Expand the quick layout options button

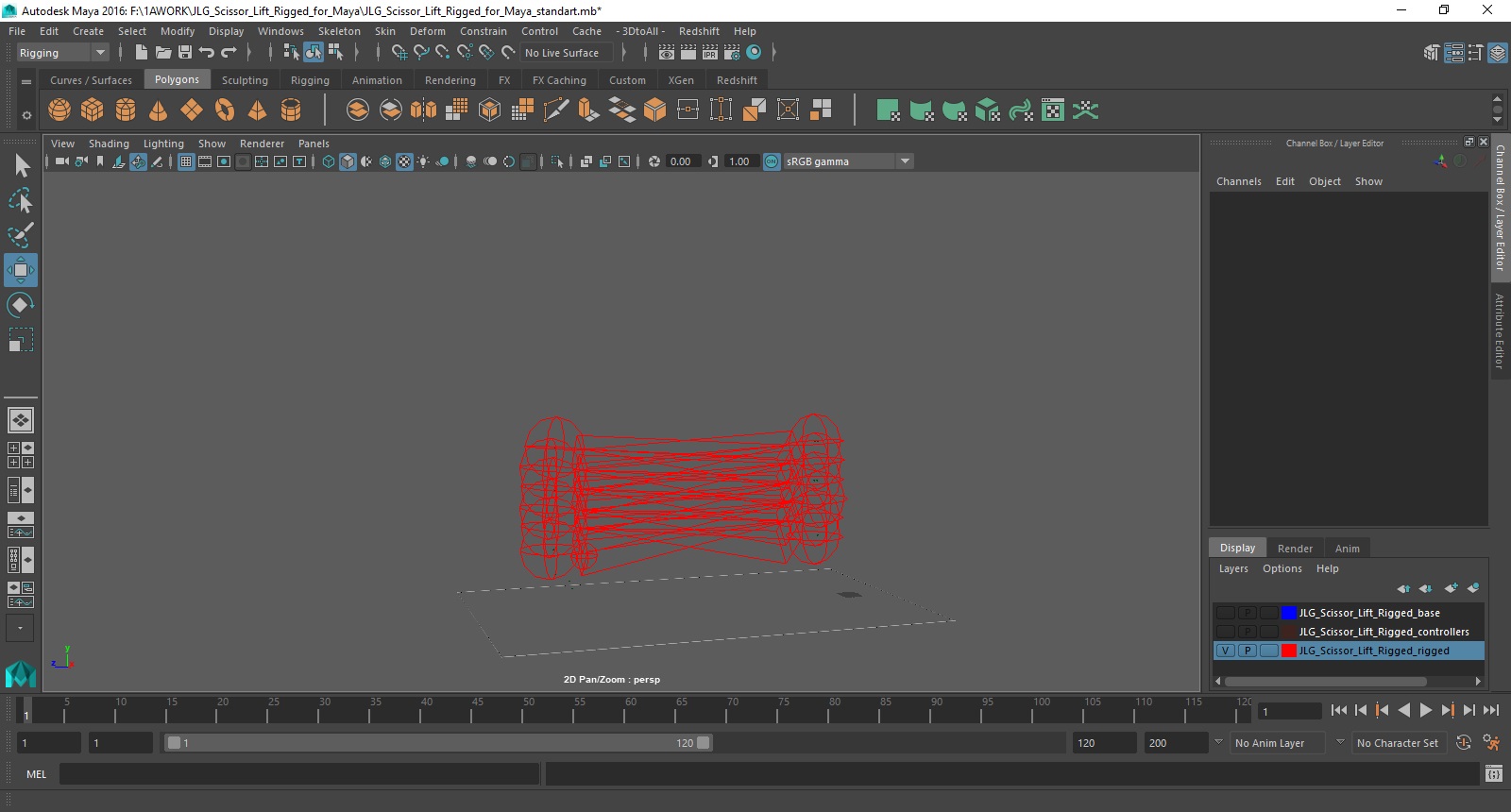point(21,628)
